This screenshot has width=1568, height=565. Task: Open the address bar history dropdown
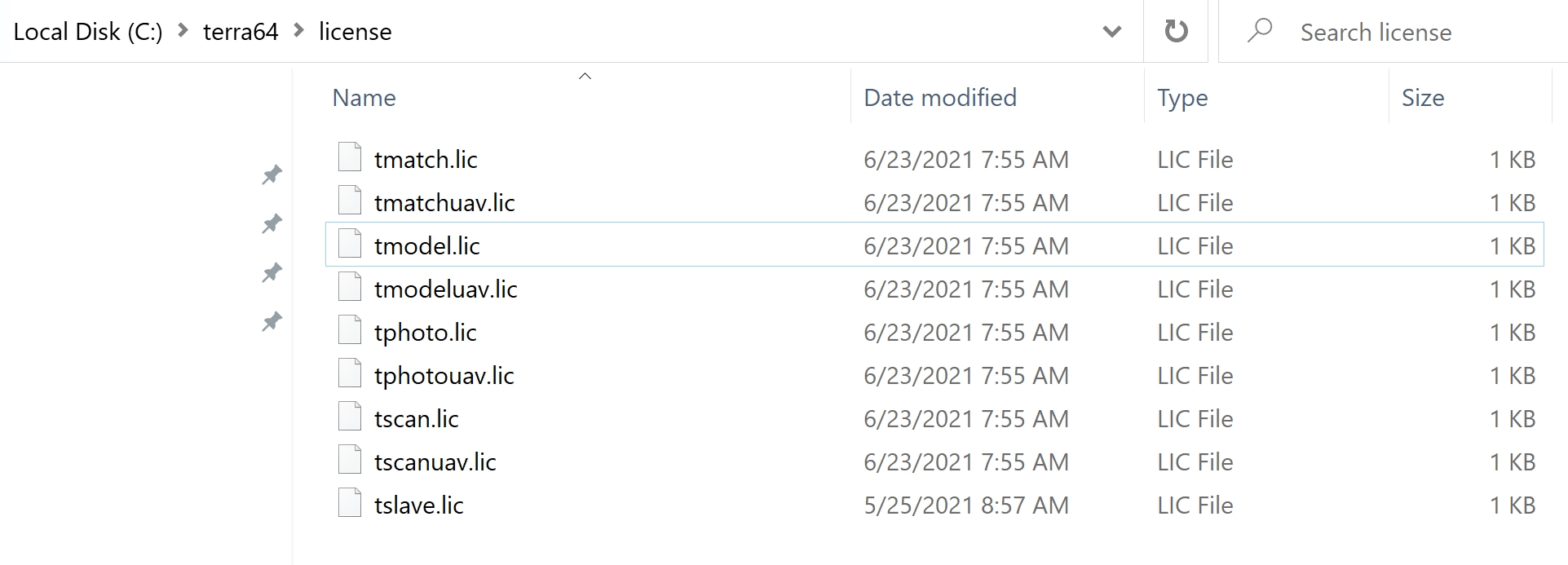pos(1112,32)
